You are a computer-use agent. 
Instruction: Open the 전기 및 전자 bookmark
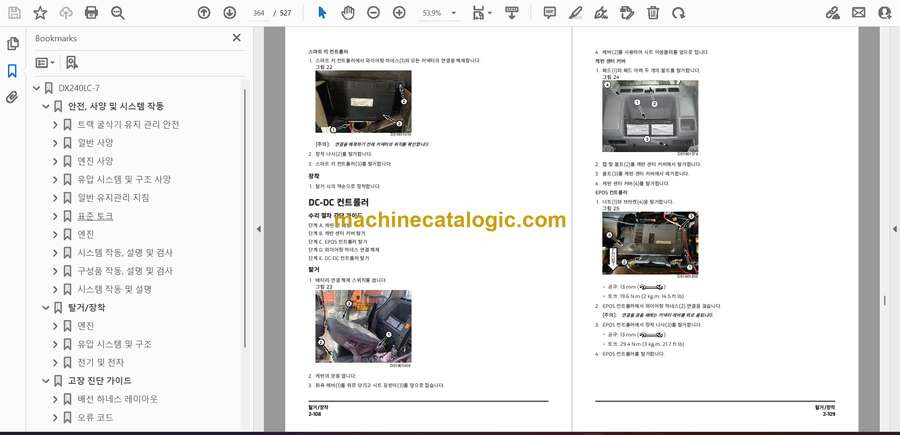pos(101,363)
